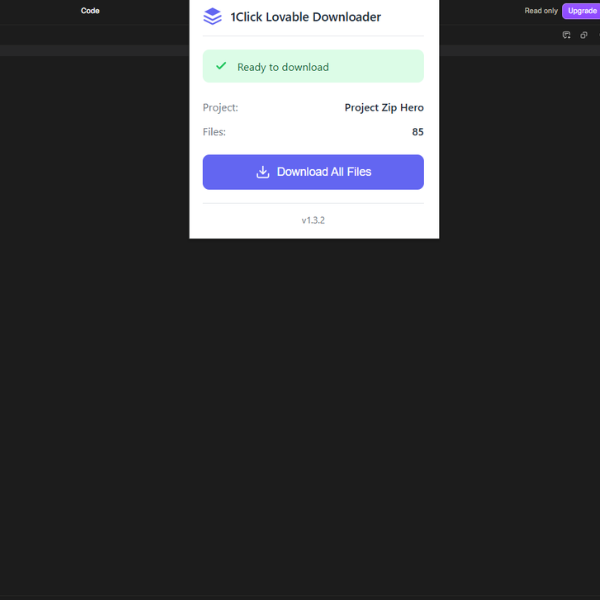Click the Read only label
Screen dimensions: 600x600
coord(541,11)
